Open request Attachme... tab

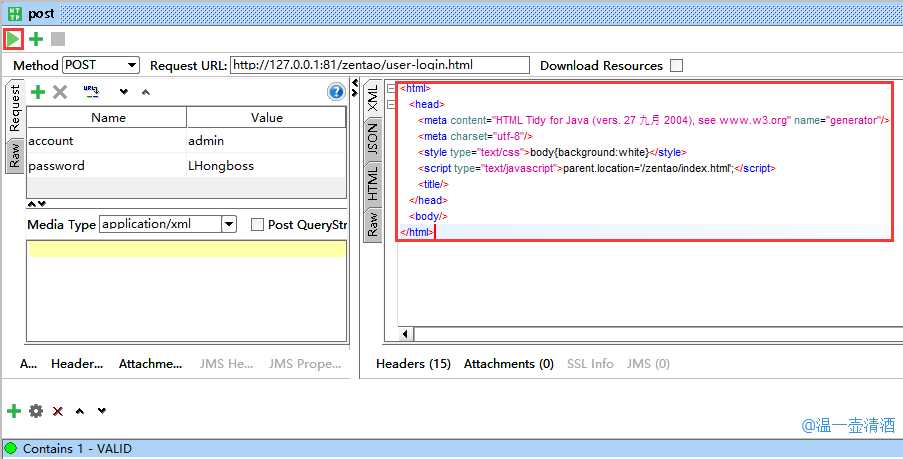[151, 364]
